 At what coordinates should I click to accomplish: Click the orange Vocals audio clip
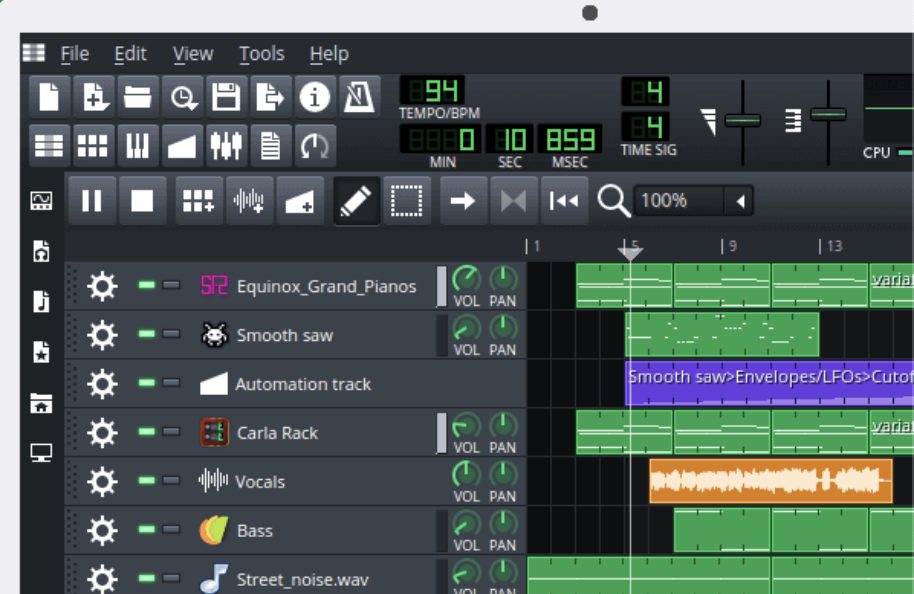tap(770, 482)
